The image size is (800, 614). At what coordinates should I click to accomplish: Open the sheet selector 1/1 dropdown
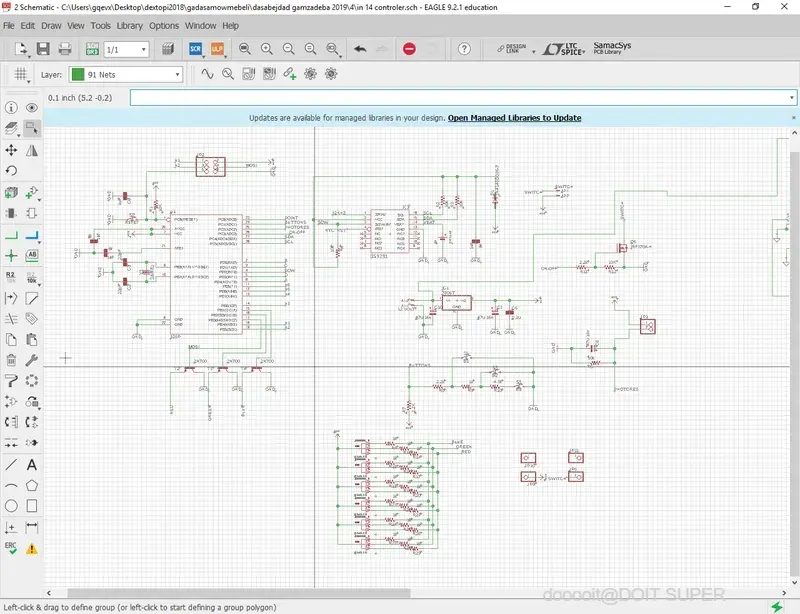click(x=144, y=48)
